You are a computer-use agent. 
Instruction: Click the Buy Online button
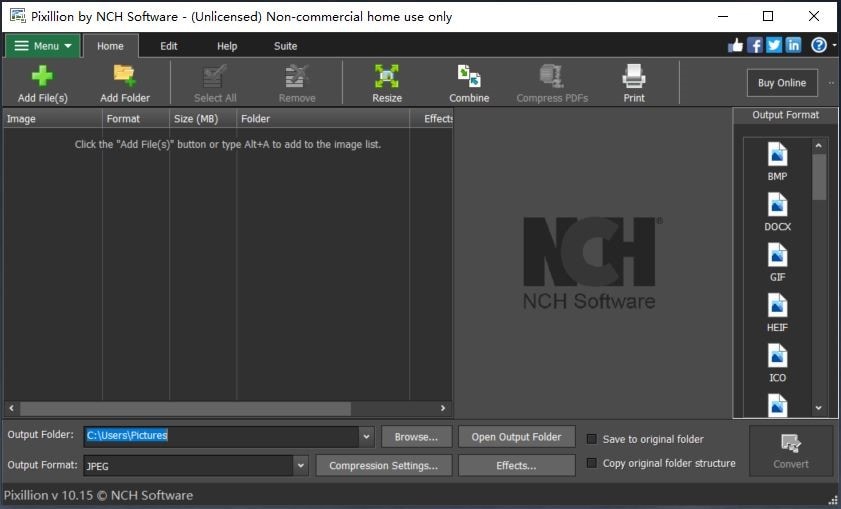(x=782, y=83)
